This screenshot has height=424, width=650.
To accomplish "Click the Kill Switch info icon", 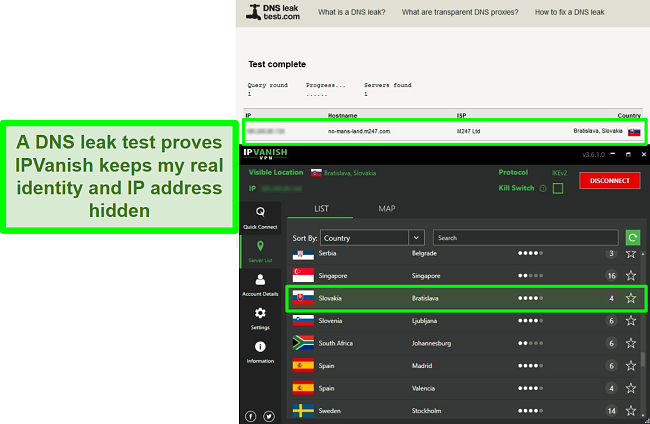I will (543, 189).
